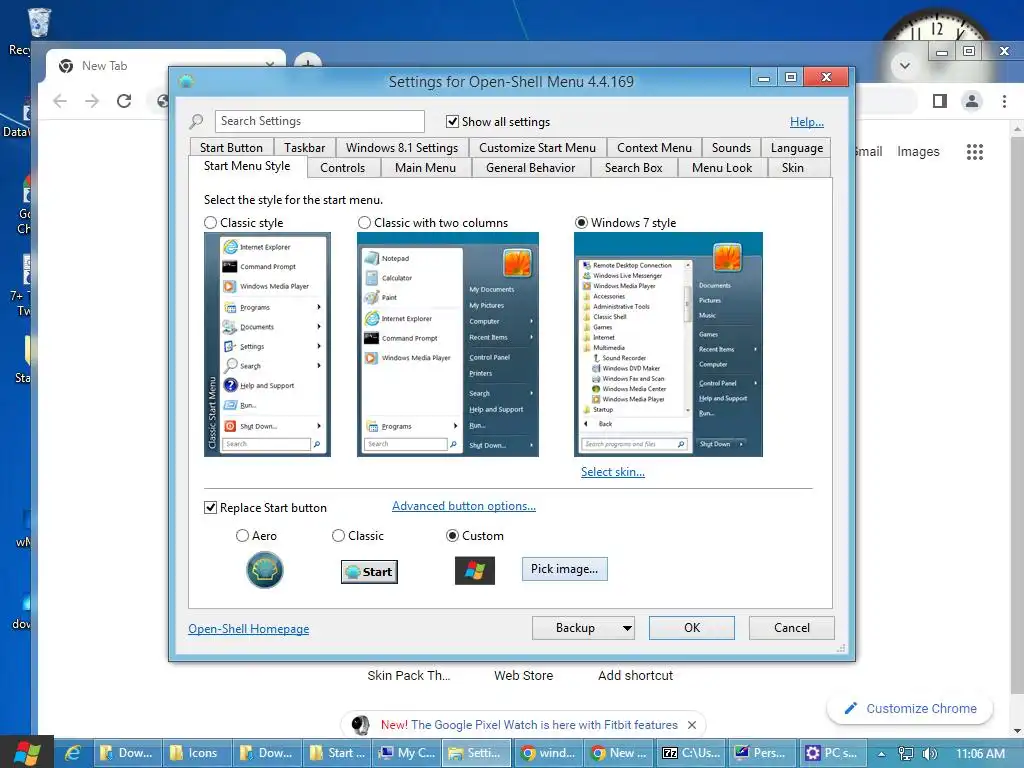This screenshot has width=1024, height=768.
Task: Open Images link in Chrome window
Action: [x=918, y=152]
